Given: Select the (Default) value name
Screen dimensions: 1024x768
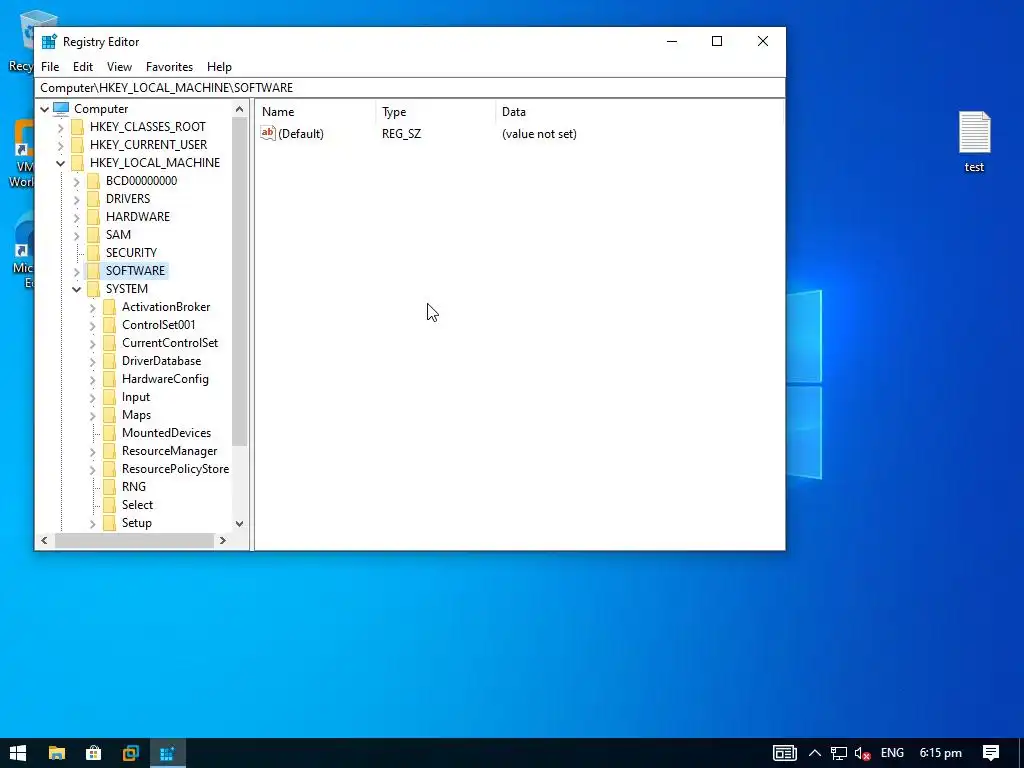Looking at the screenshot, I should click(x=301, y=134).
